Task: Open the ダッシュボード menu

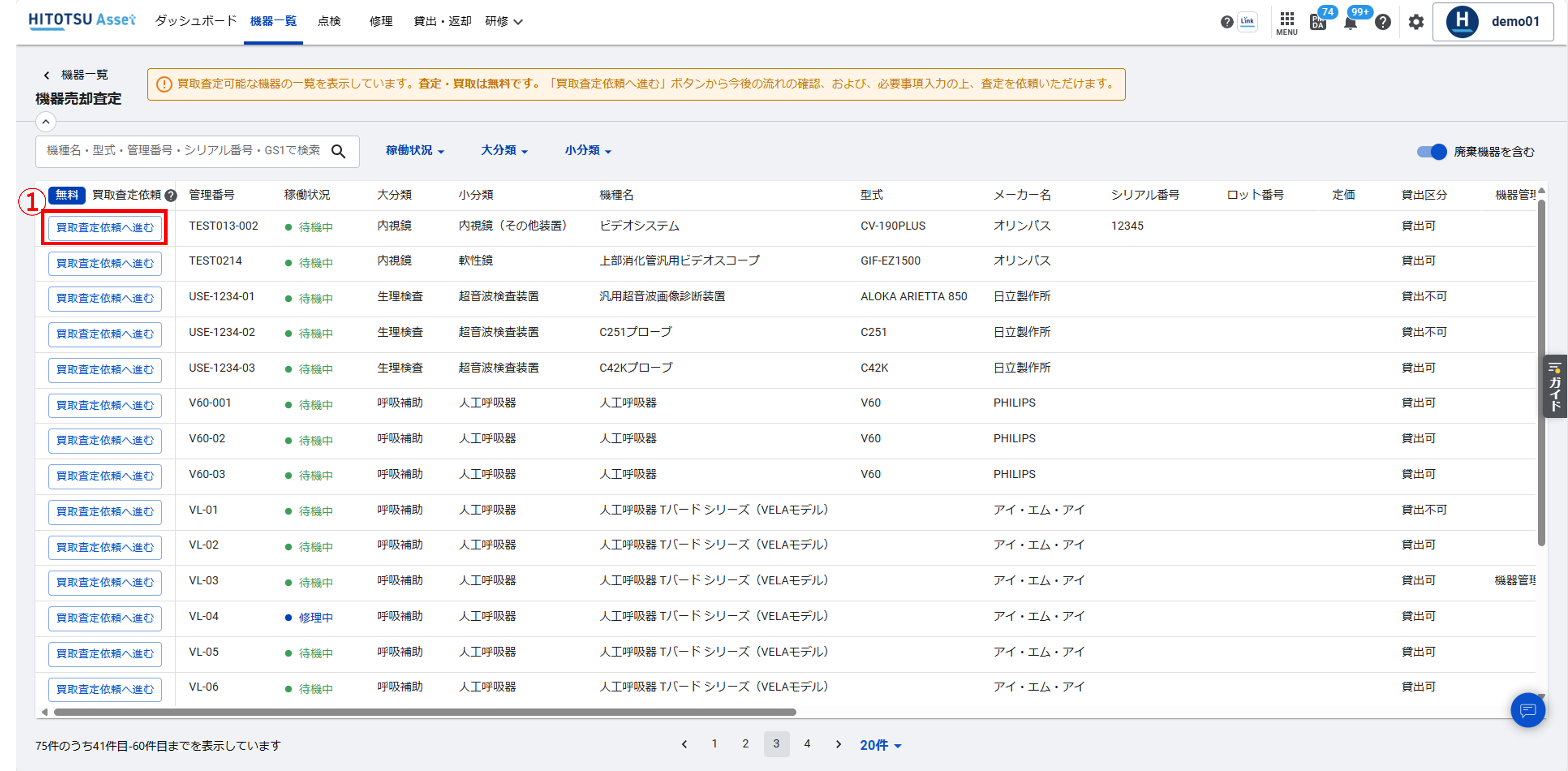Action: [x=195, y=21]
